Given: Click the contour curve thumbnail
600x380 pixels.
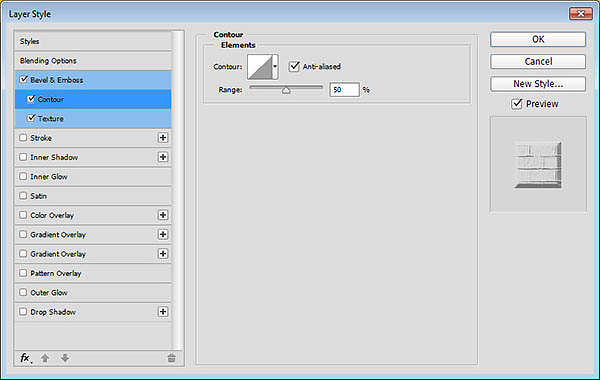Looking at the screenshot, I should coord(260,67).
